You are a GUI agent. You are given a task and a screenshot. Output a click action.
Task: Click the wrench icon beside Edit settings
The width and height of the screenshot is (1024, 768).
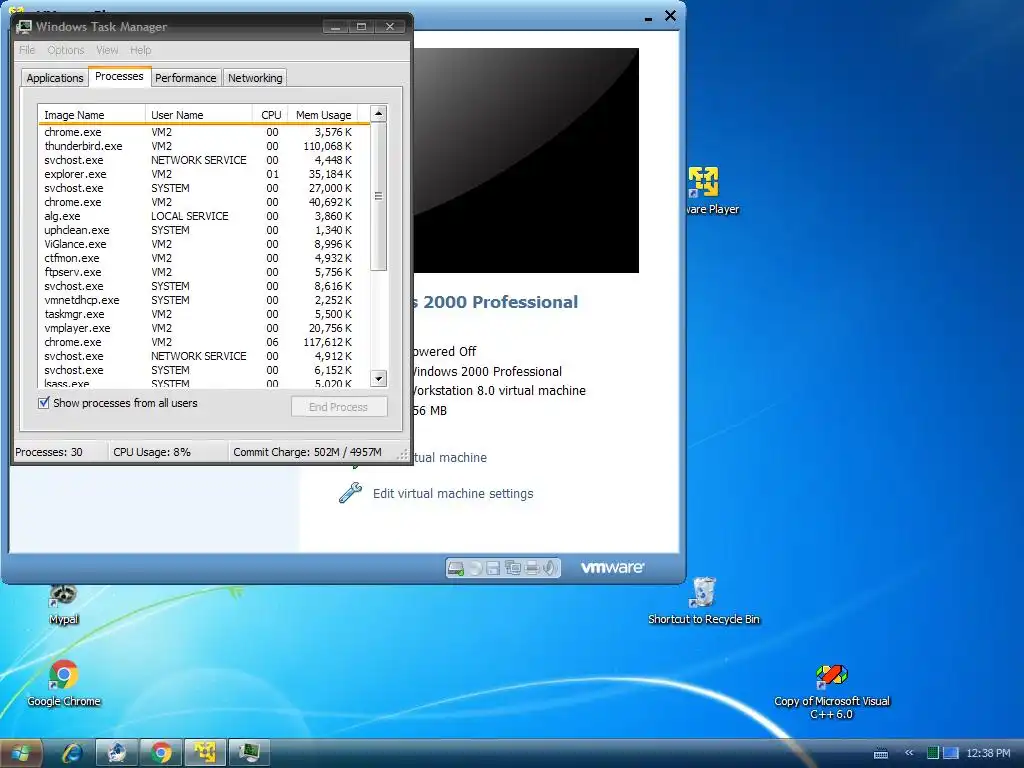tap(350, 493)
